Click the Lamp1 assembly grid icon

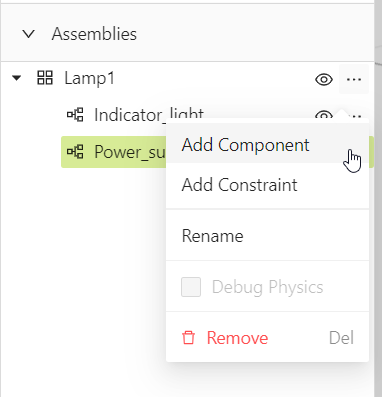point(45,78)
